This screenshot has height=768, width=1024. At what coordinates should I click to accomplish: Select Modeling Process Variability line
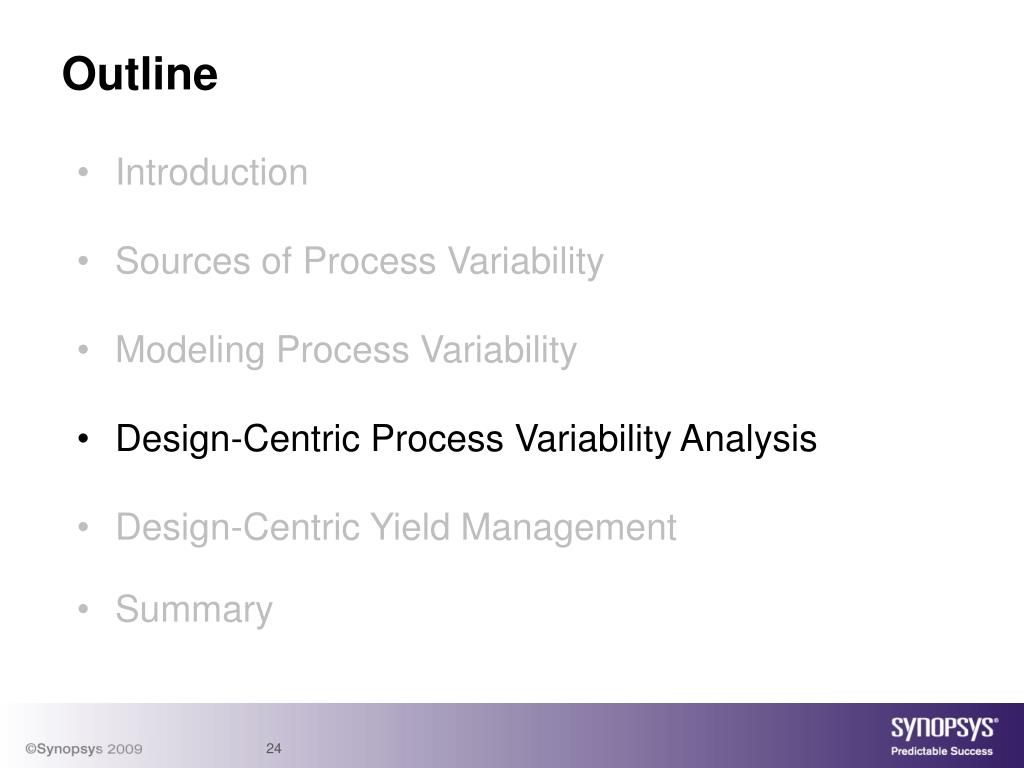click(346, 351)
